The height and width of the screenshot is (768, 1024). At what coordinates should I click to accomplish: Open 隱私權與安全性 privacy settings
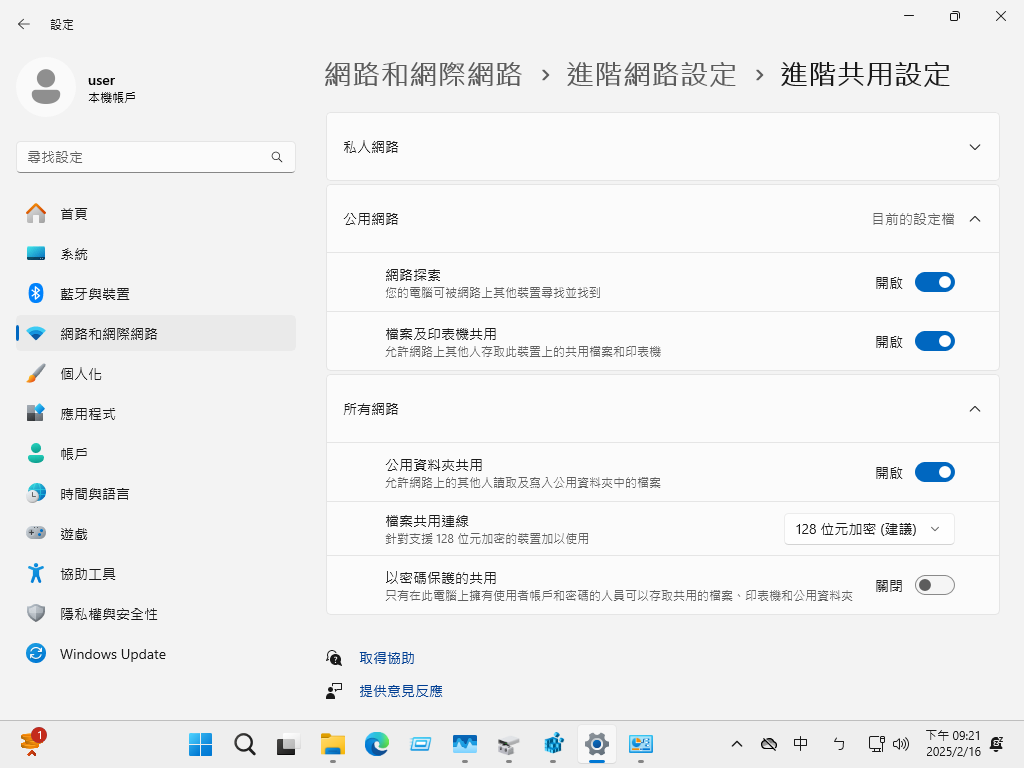108,614
